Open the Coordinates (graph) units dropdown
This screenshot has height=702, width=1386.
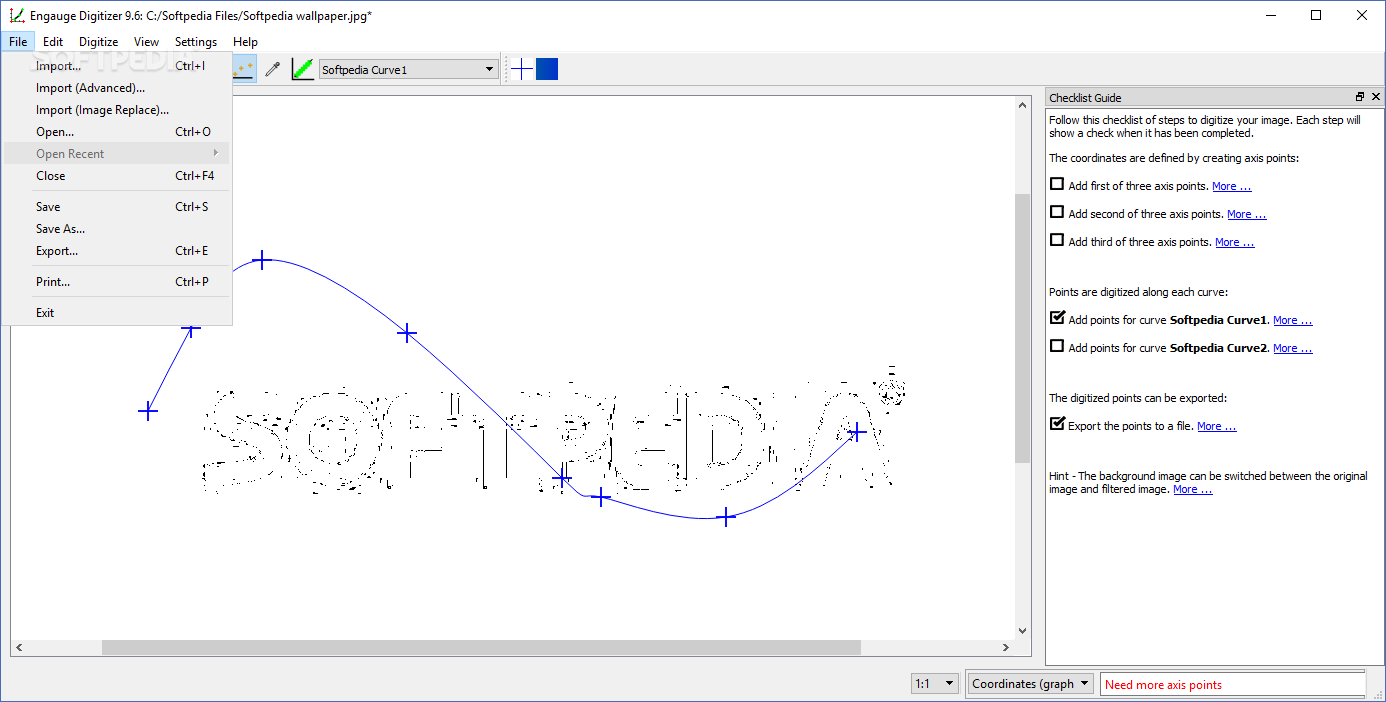click(x=1031, y=684)
